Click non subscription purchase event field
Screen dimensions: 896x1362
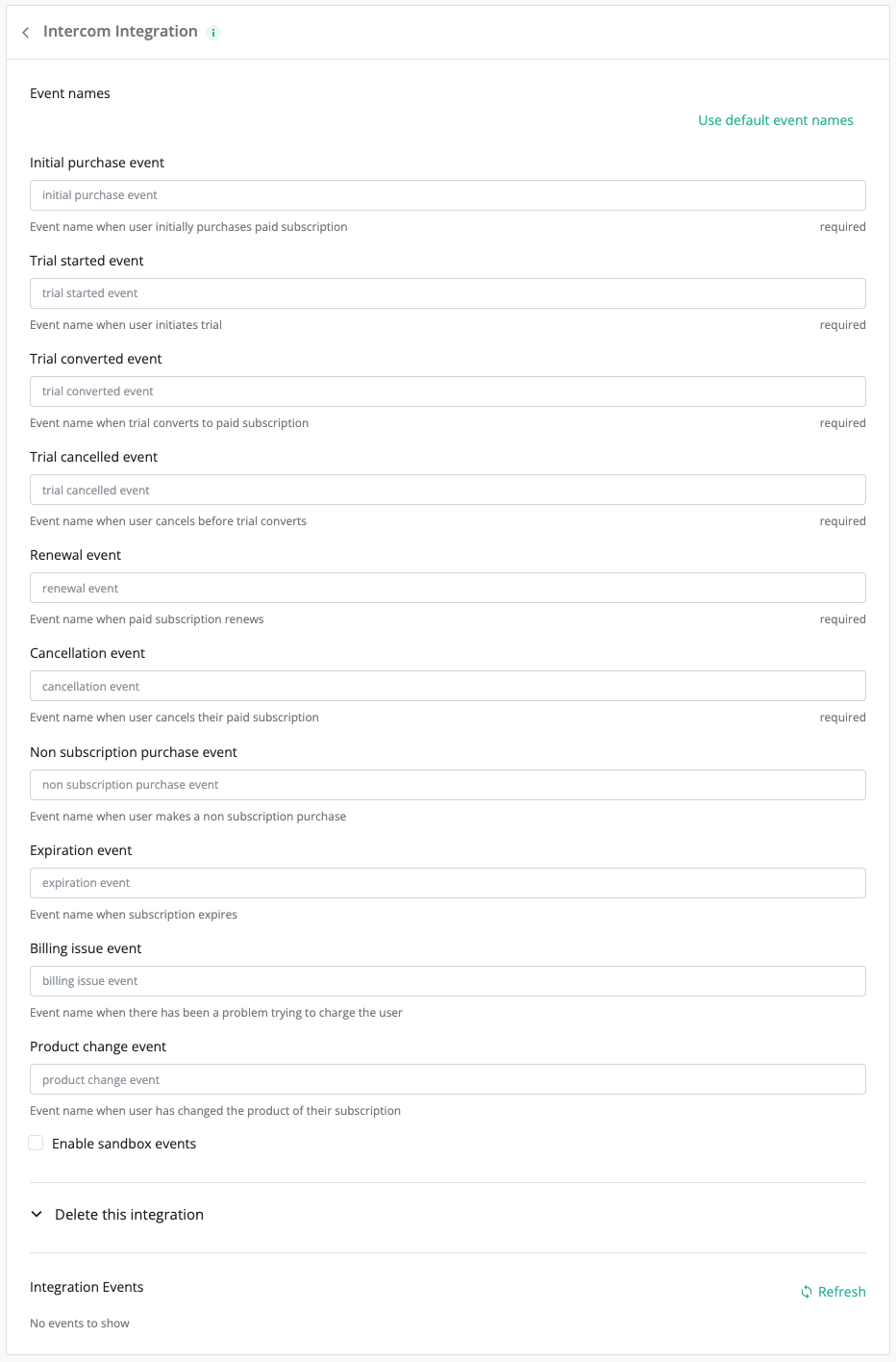point(448,785)
